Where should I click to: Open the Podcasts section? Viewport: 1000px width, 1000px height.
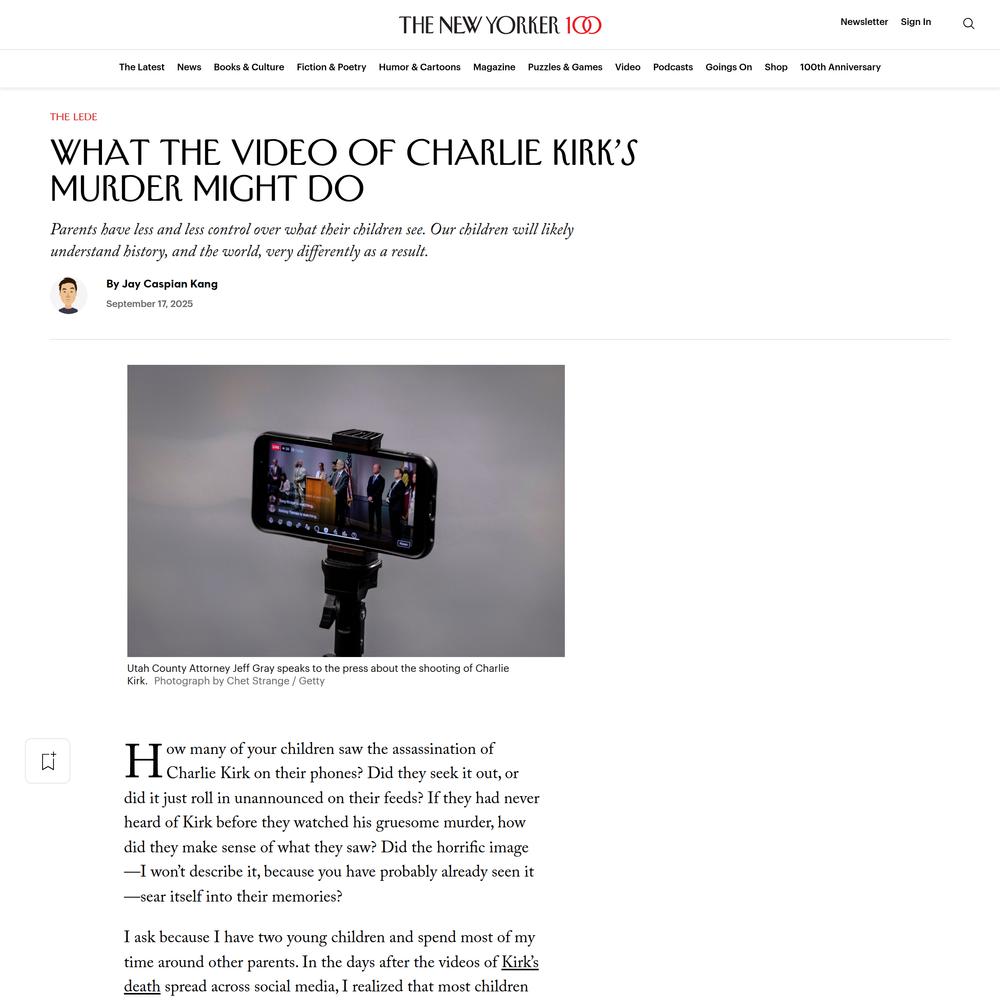[673, 67]
